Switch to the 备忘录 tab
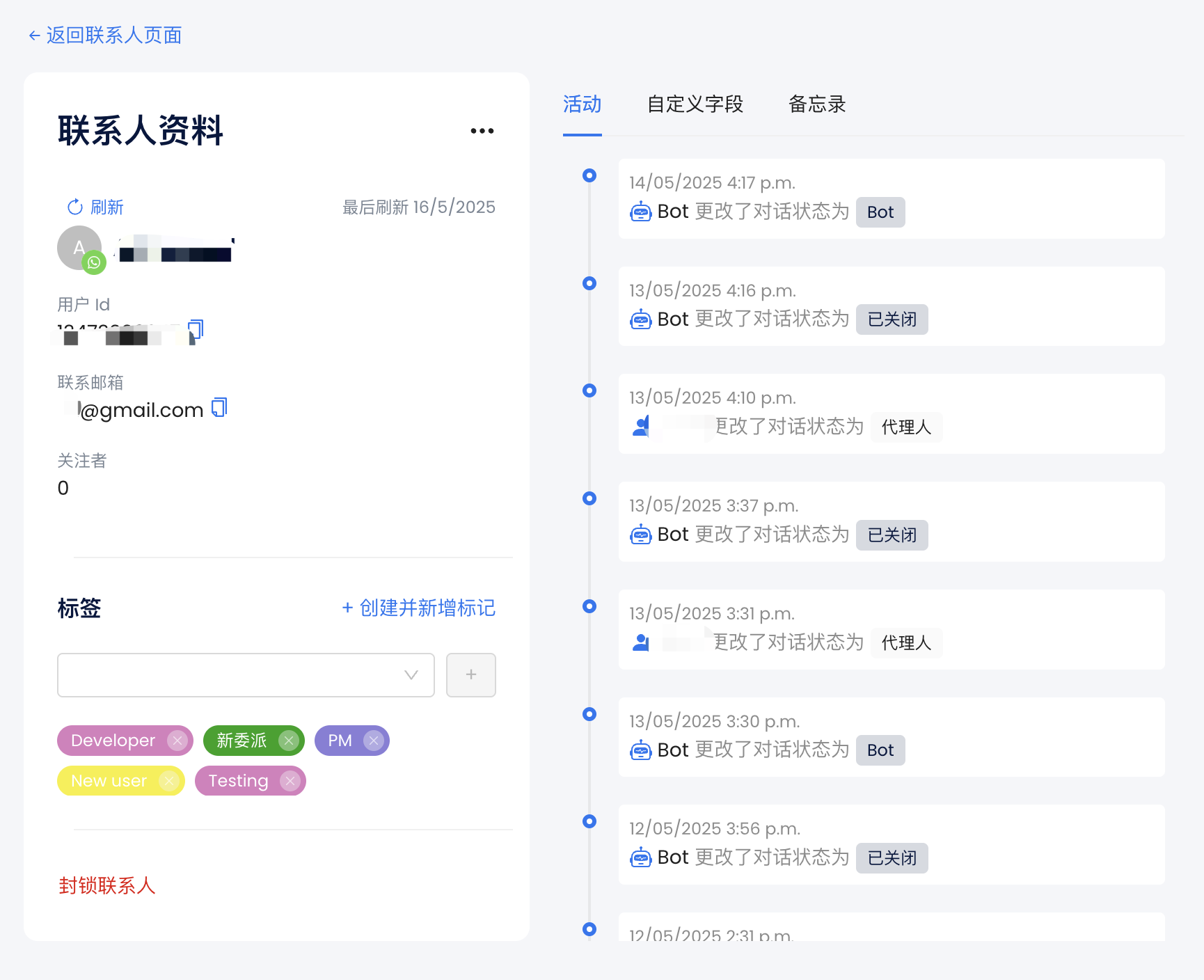The height and width of the screenshot is (980, 1204). pos(816,104)
